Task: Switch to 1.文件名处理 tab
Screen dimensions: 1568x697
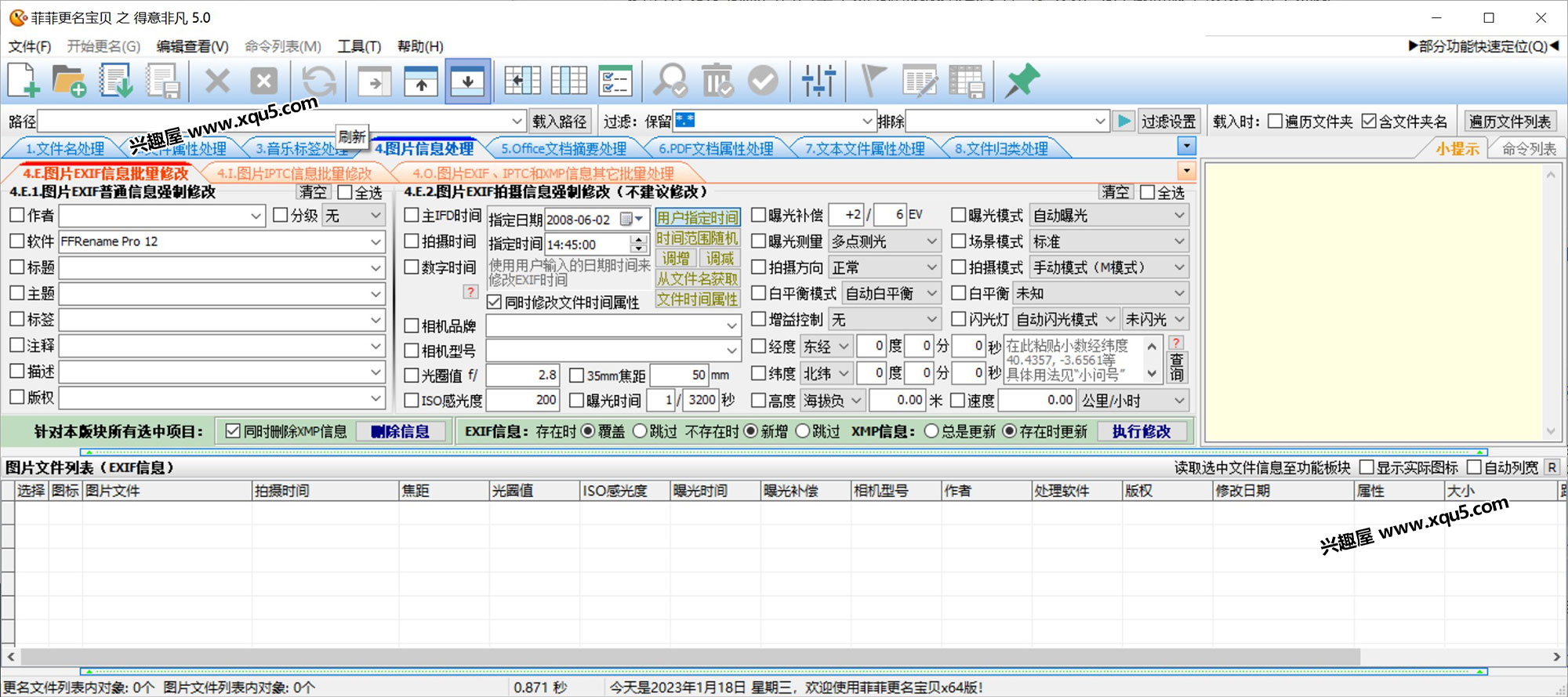Action: (64, 148)
